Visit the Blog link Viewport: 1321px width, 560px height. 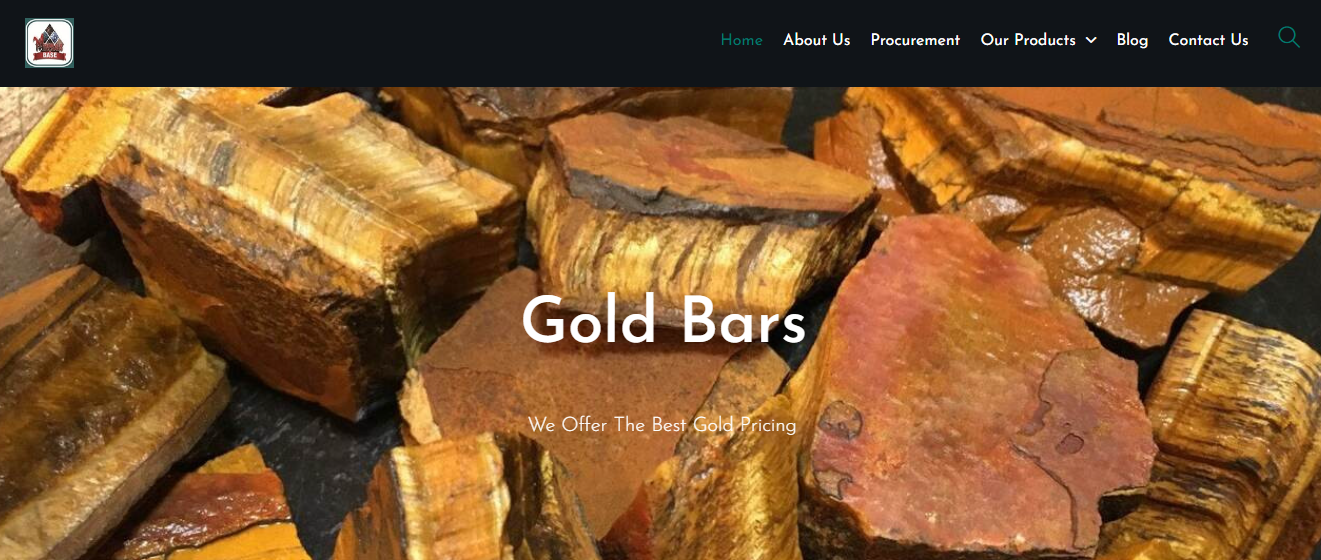(1132, 40)
